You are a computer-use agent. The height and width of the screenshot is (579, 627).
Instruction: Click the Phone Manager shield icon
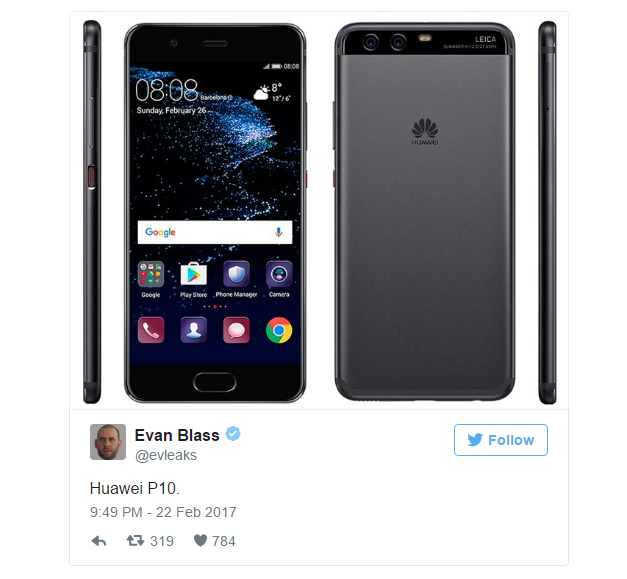click(x=236, y=274)
